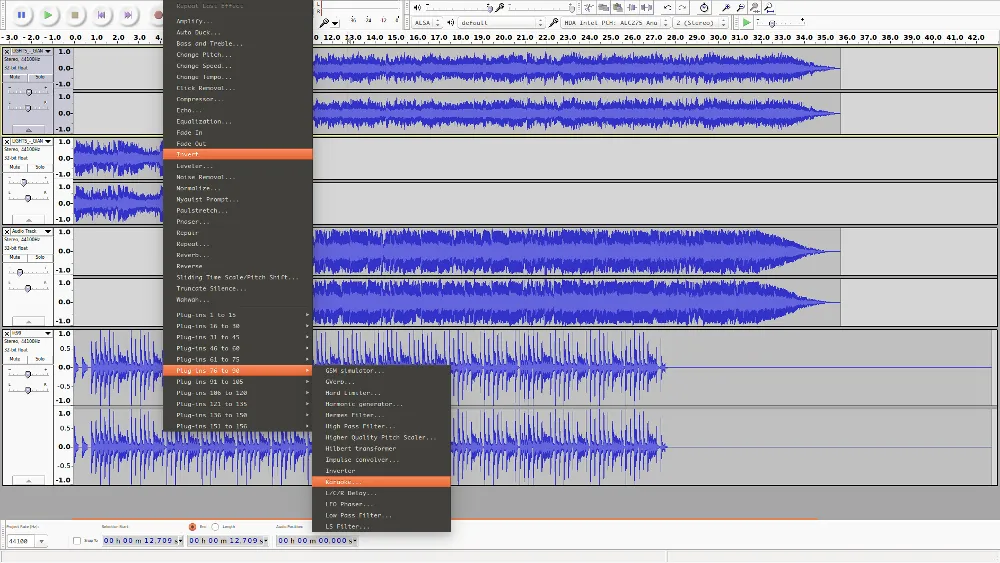Solo the bottom track
Screen dimensions: 1000x563
pos(40,359)
